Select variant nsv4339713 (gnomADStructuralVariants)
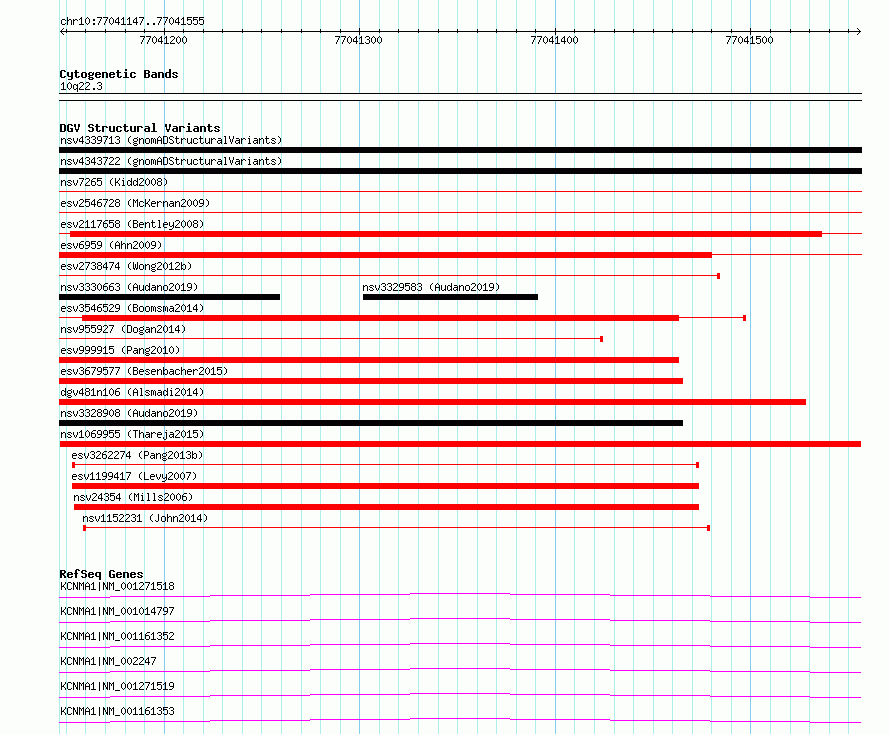Screen dimensions: 890x734 pos(171,140)
